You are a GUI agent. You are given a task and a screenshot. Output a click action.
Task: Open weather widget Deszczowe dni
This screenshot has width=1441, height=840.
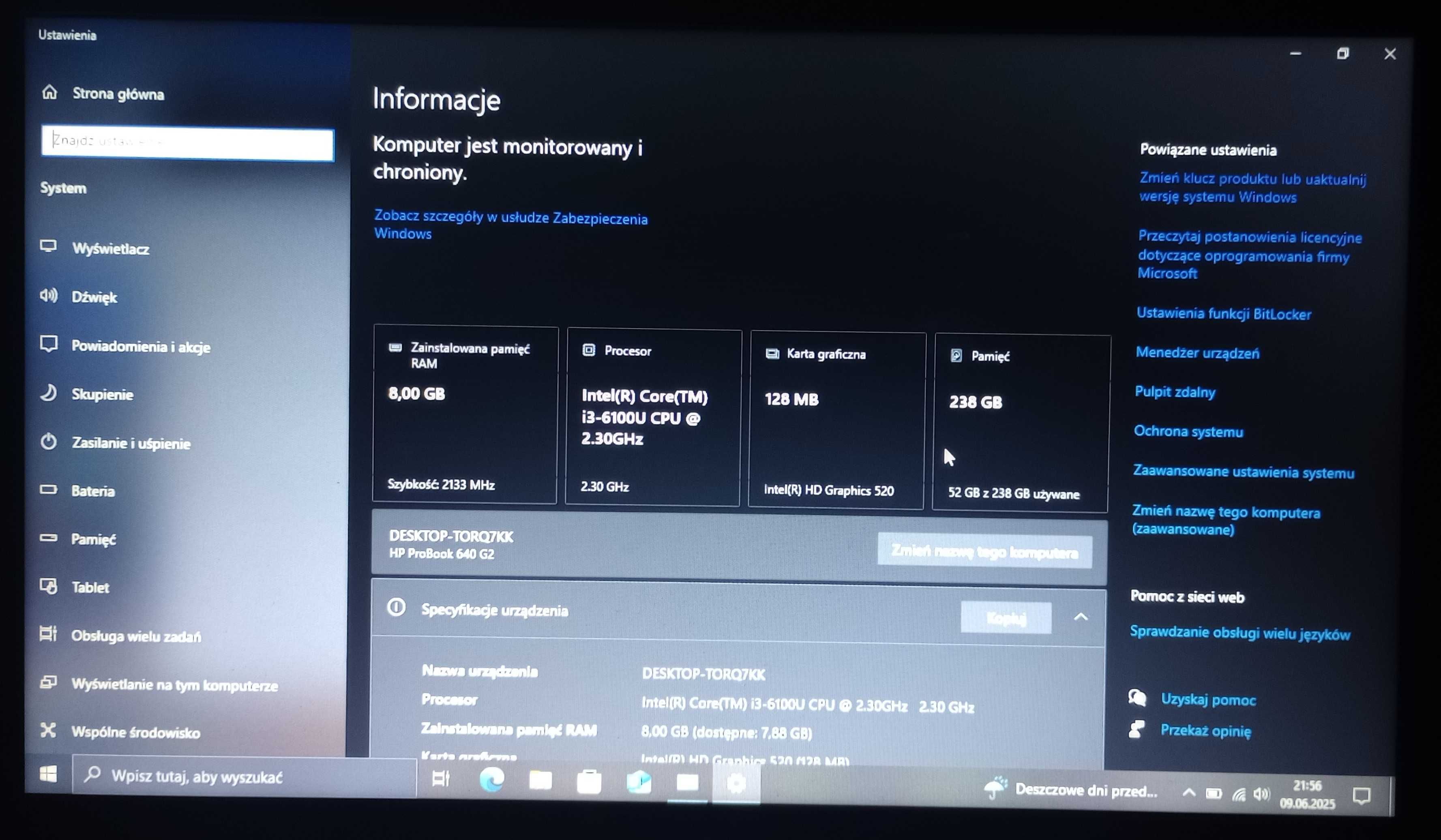(x=1070, y=790)
